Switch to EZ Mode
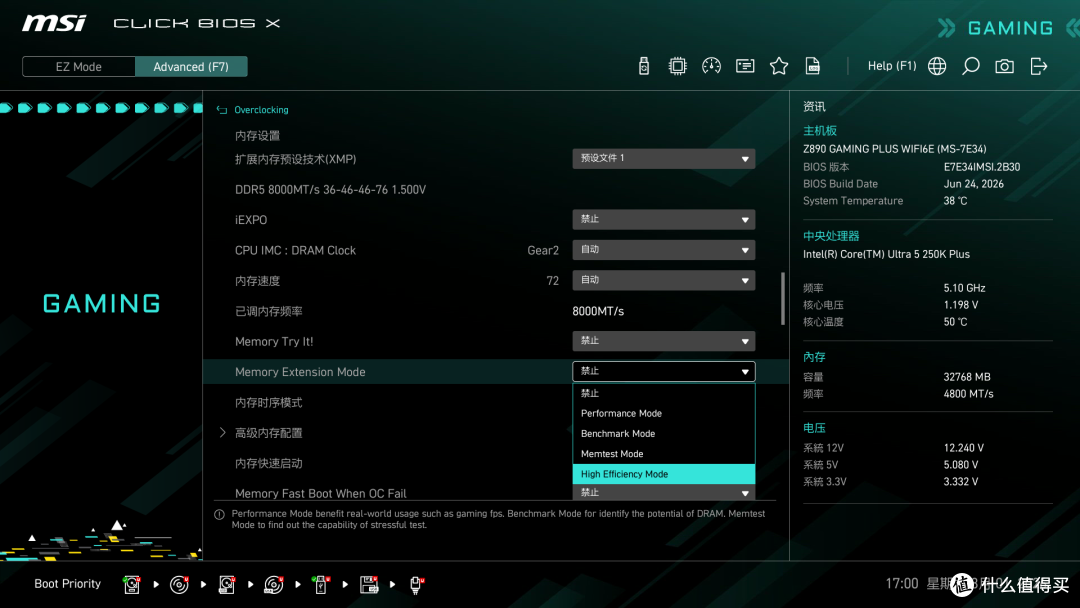 pyautogui.click(x=79, y=67)
